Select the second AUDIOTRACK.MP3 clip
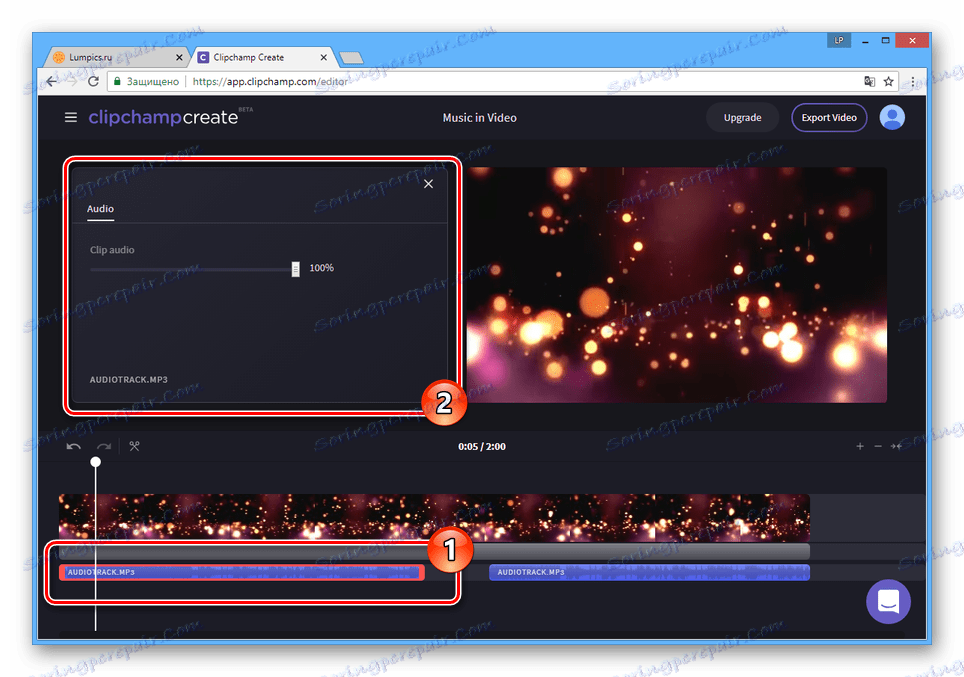 [649, 572]
